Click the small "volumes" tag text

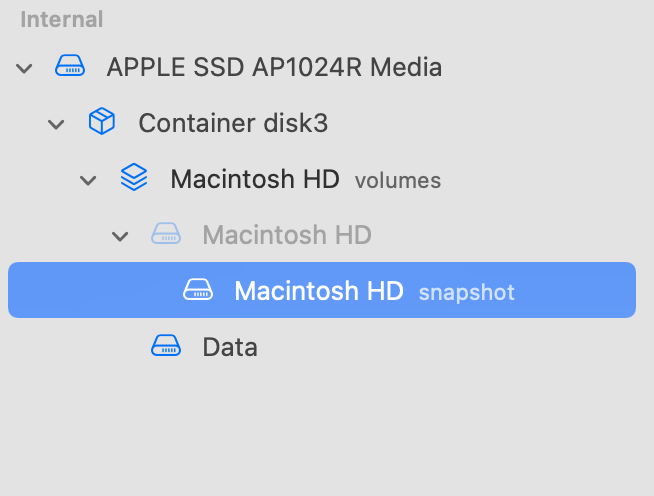click(x=397, y=181)
